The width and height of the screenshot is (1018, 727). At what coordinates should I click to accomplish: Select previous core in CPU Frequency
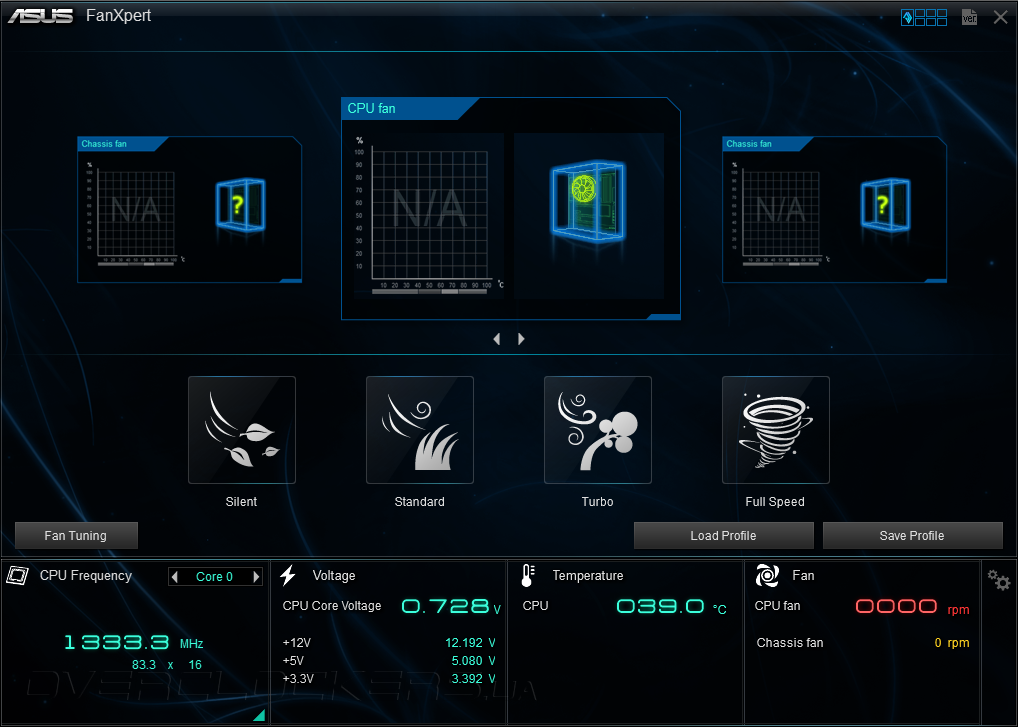[175, 576]
